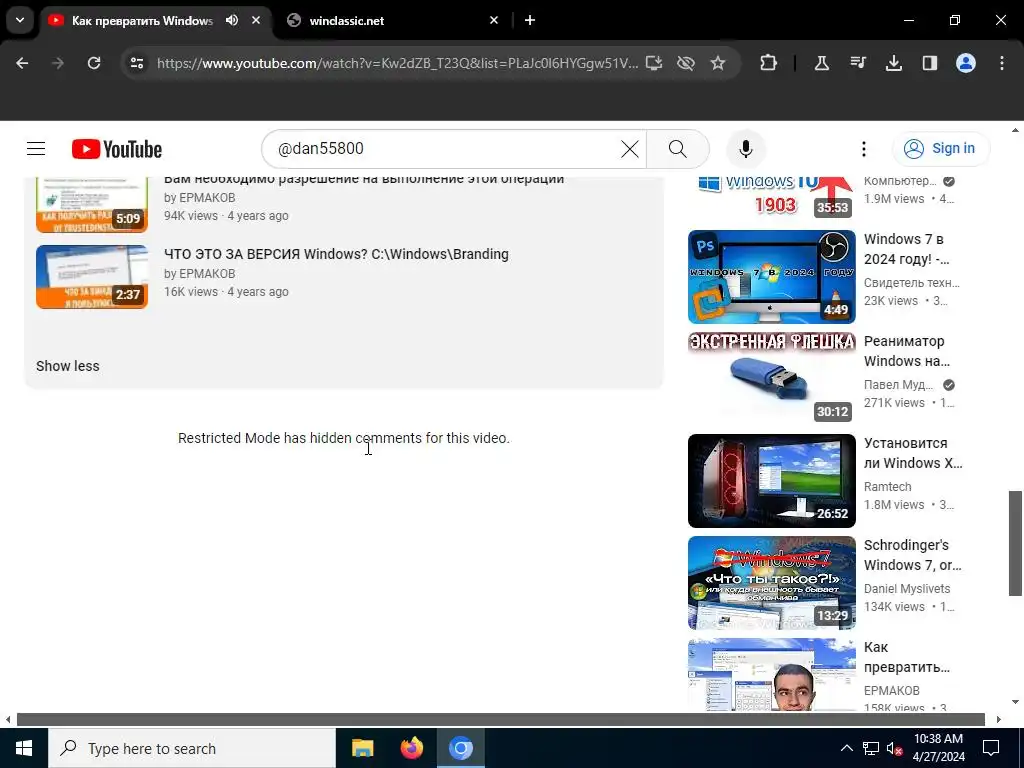1024x768 pixels.
Task: Close the winclassic.net tab
Action: 494,20
